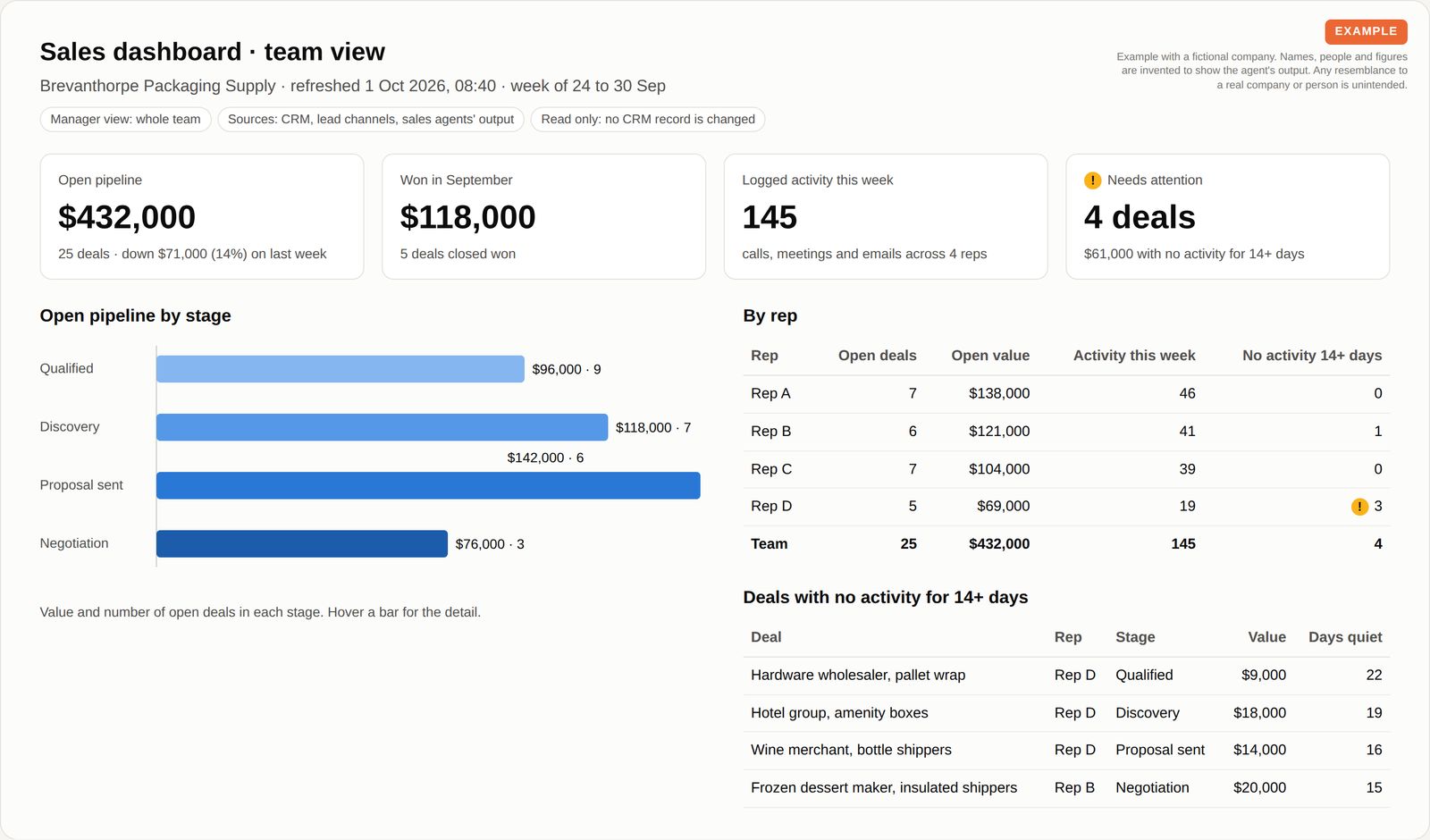1430x840 pixels.
Task: Select the Rep A row label
Action: pos(770,393)
